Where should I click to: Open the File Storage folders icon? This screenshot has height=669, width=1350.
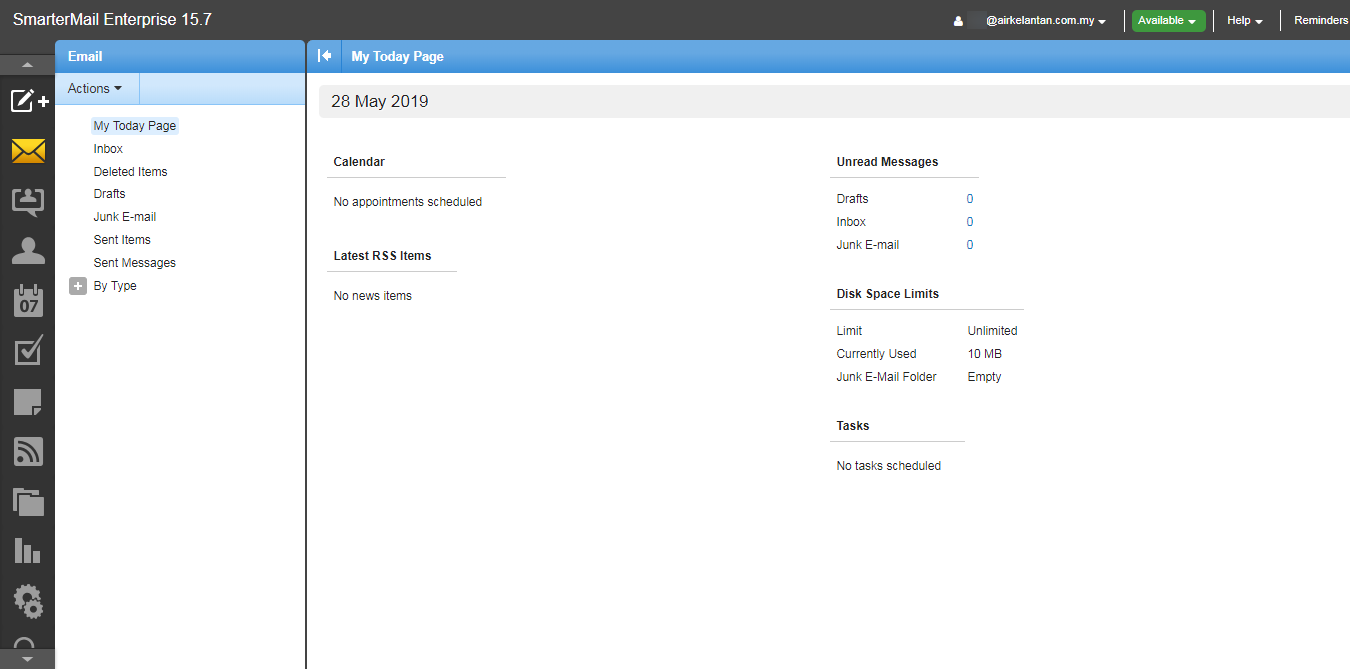(x=28, y=501)
